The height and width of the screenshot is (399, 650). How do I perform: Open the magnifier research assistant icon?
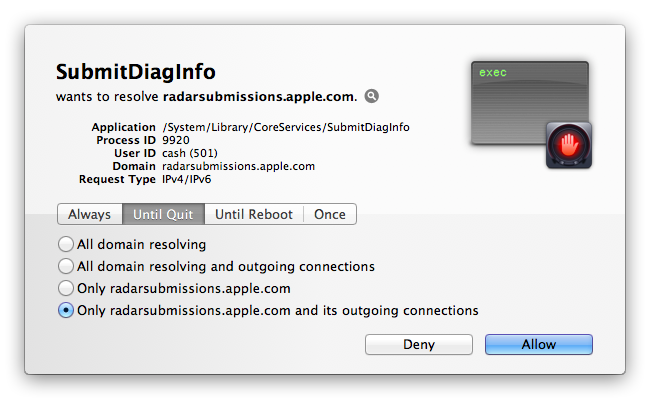click(371, 96)
